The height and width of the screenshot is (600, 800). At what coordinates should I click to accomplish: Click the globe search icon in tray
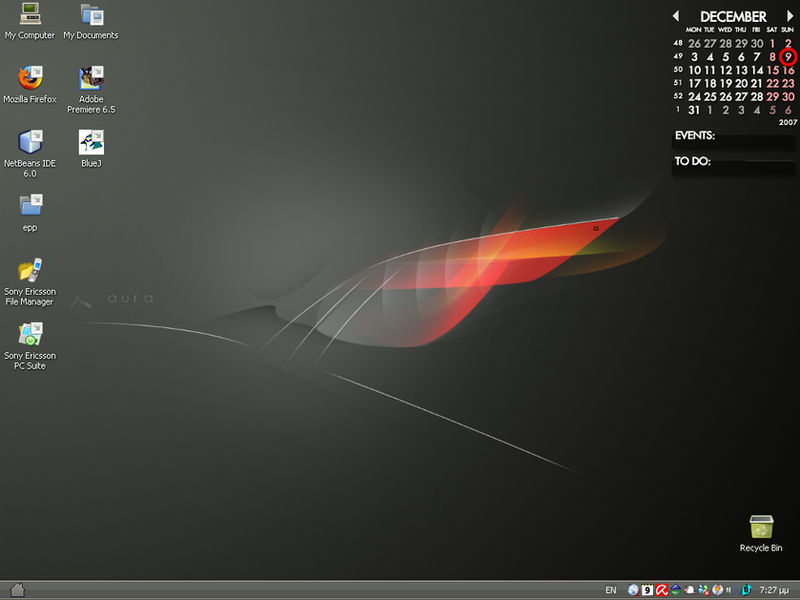coord(632,589)
